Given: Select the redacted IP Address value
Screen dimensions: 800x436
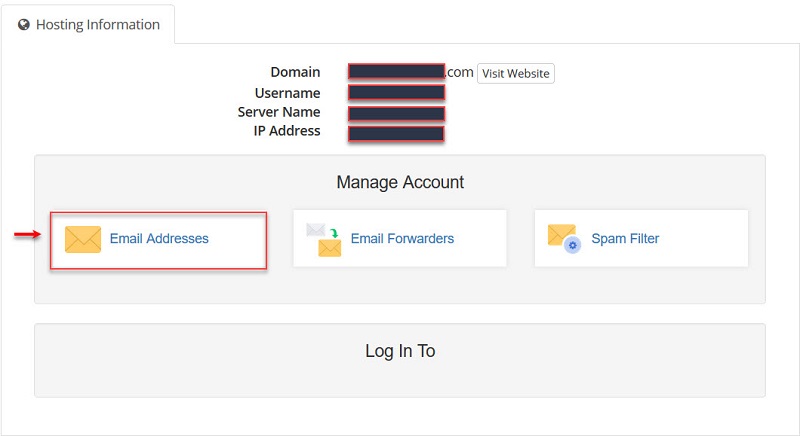Looking at the screenshot, I should click(396, 133).
